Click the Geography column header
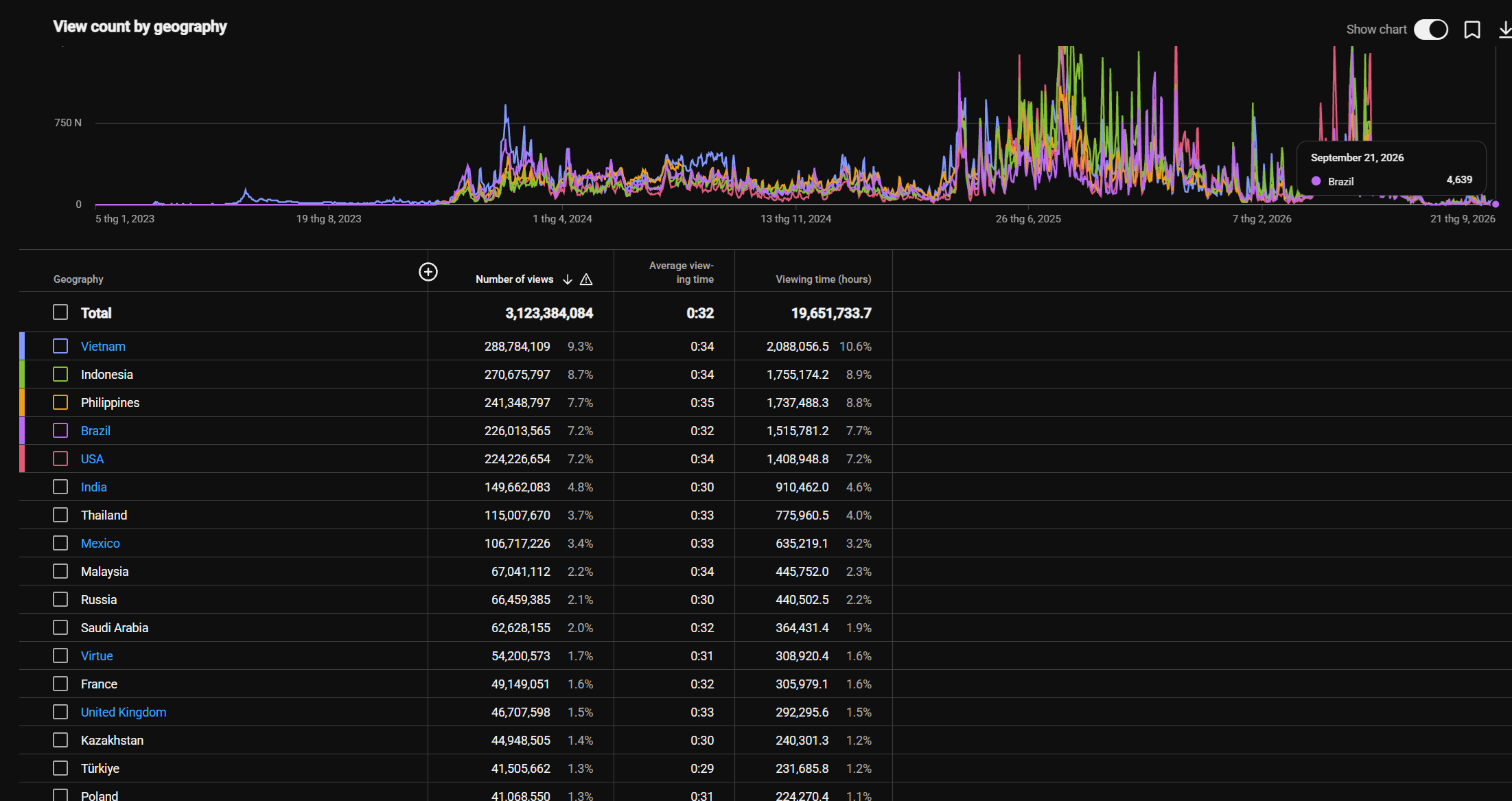 78,279
